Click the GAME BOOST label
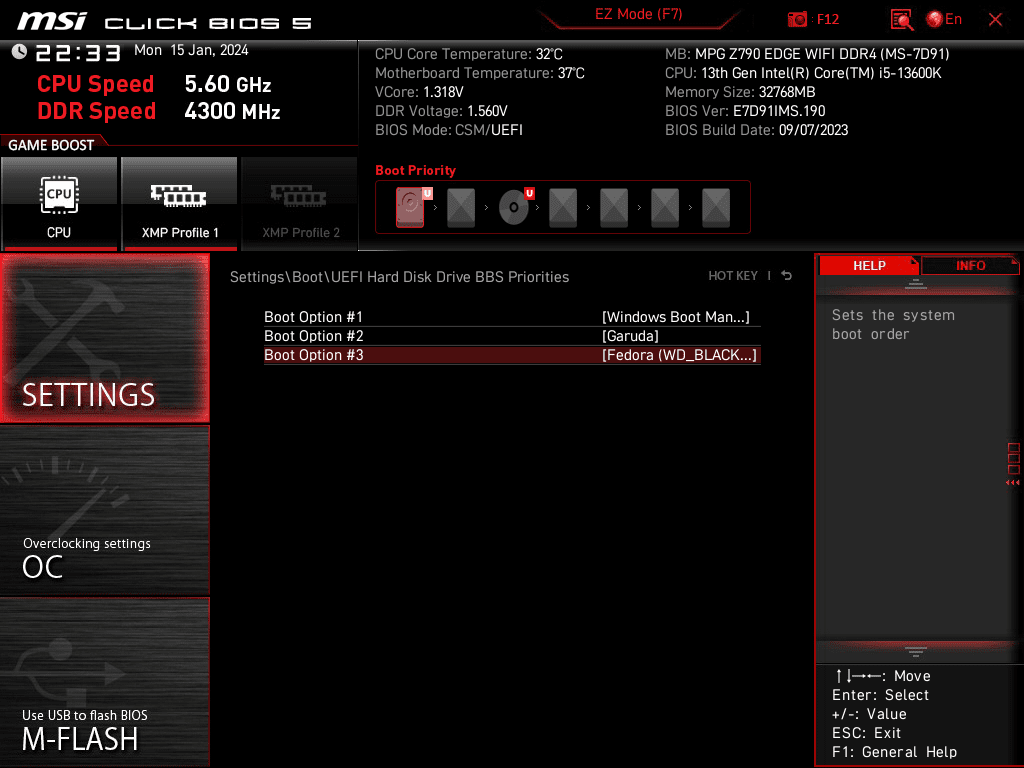Image resolution: width=1024 pixels, height=768 pixels. click(51, 145)
